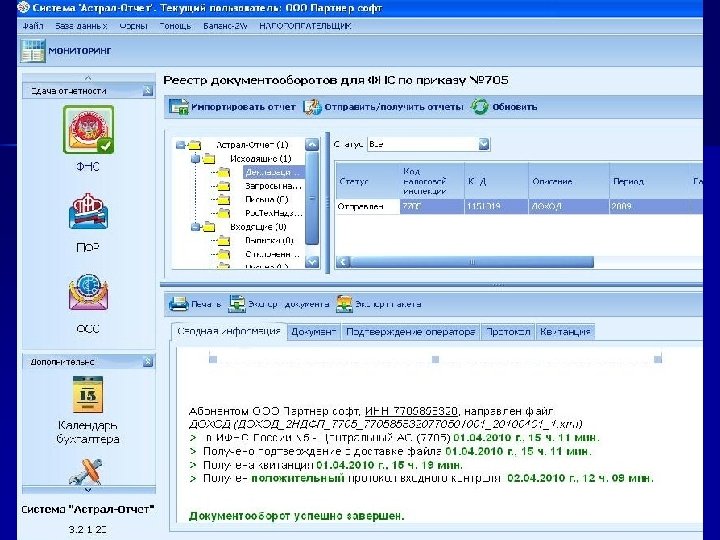Click the green Обновить refresh icon

(479, 107)
